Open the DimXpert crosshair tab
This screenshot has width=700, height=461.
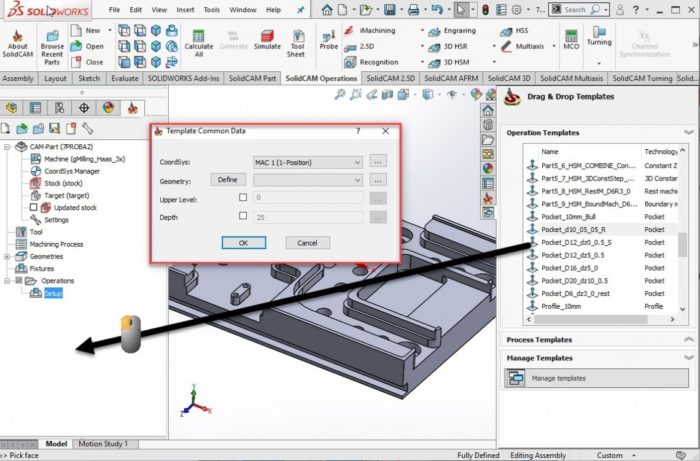(84, 108)
